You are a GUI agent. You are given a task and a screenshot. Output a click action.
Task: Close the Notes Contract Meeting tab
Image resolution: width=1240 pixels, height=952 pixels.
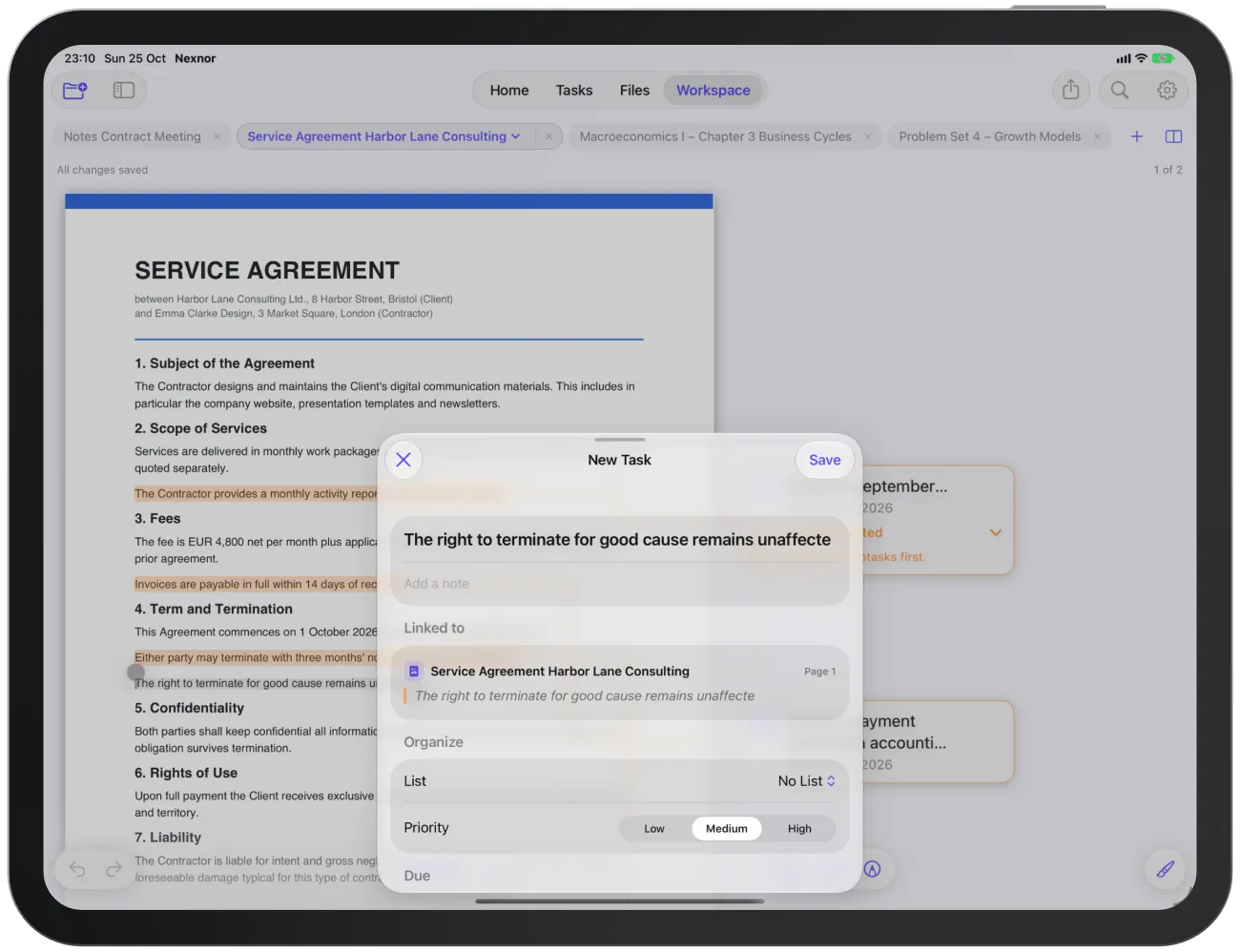click(x=217, y=136)
